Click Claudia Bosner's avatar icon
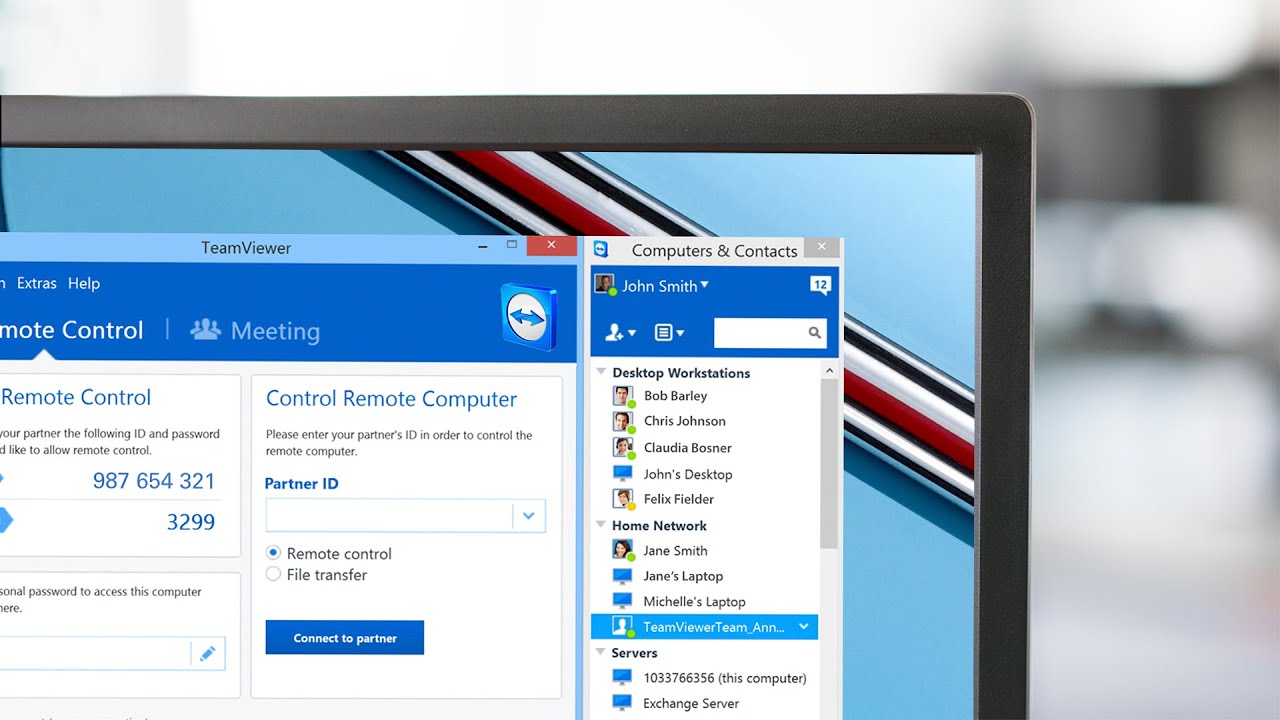Screen dimensions: 1280x720 (x=624, y=448)
